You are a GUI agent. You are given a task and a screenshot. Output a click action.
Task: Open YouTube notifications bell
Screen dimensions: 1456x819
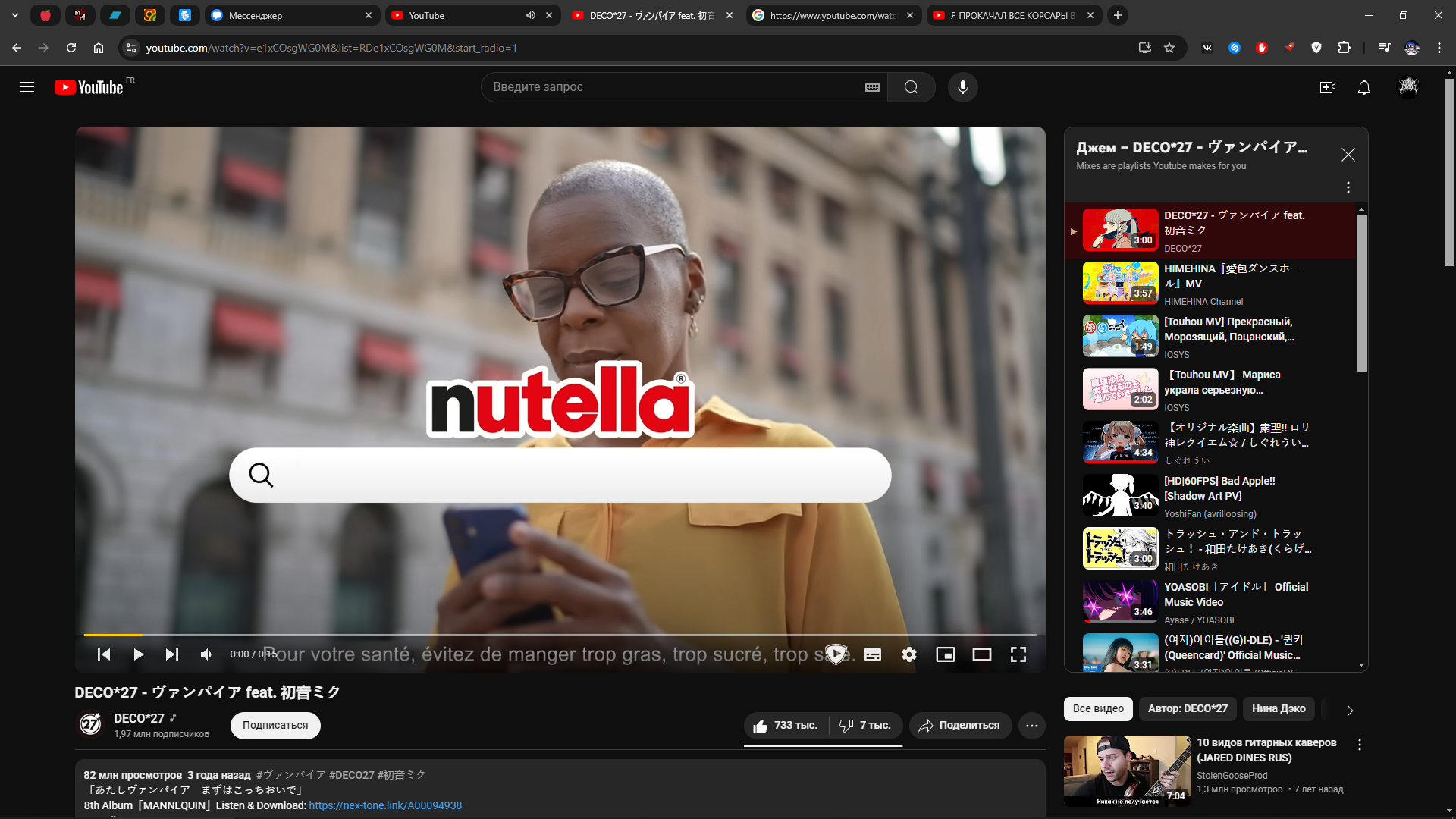pyautogui.click(x=1363, y=87)
